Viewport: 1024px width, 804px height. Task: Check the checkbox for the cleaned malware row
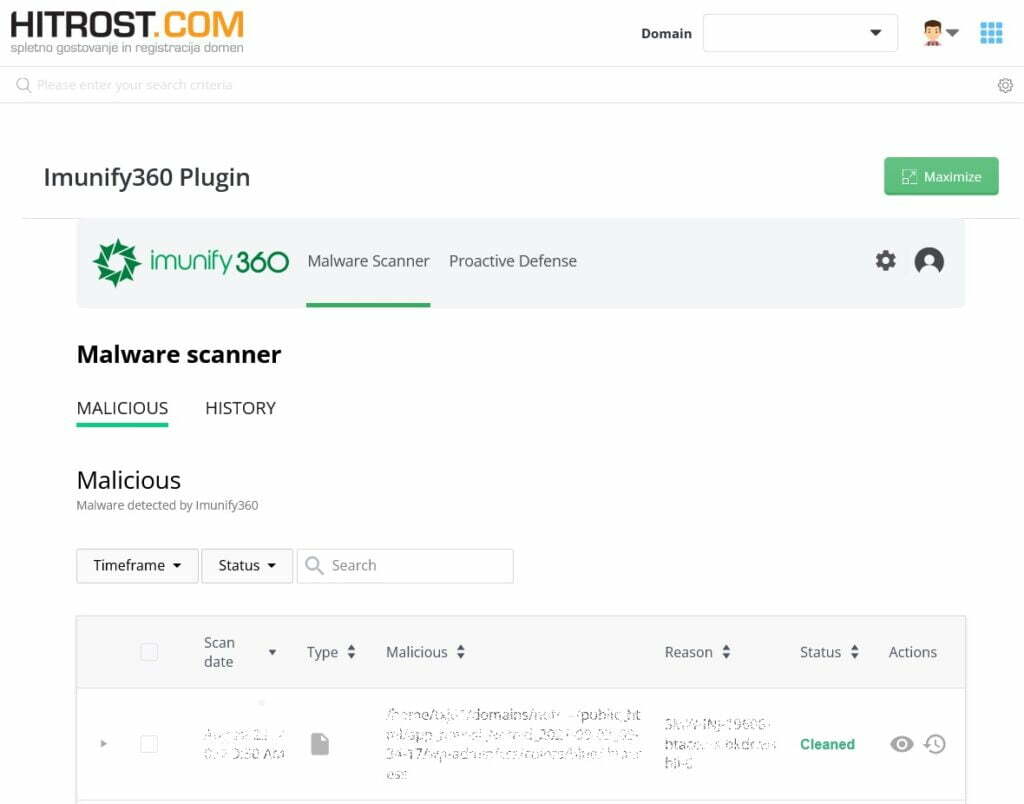[x=149, y=744]
